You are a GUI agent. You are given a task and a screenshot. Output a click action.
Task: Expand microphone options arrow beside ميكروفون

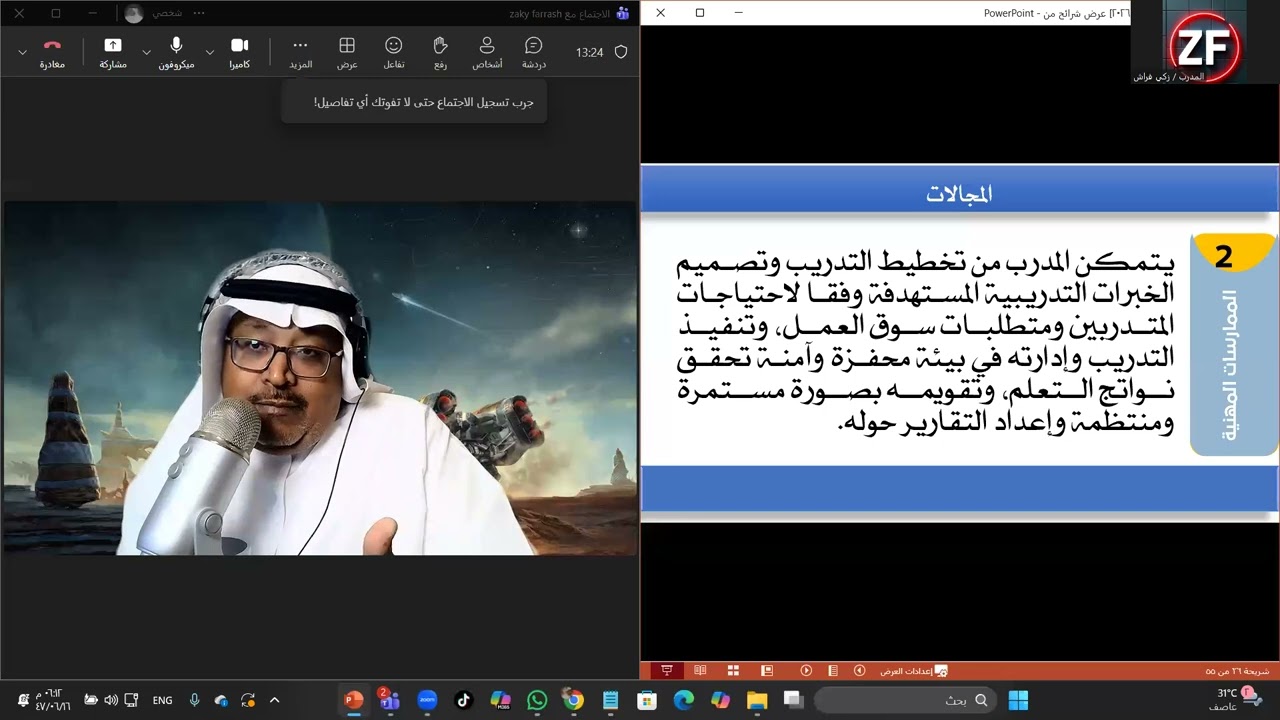(x=146, y=51)
